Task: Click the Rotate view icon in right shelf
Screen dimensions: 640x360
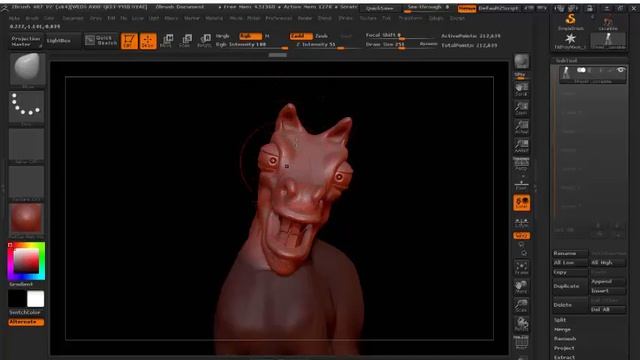Action: (x=522, y=324)
